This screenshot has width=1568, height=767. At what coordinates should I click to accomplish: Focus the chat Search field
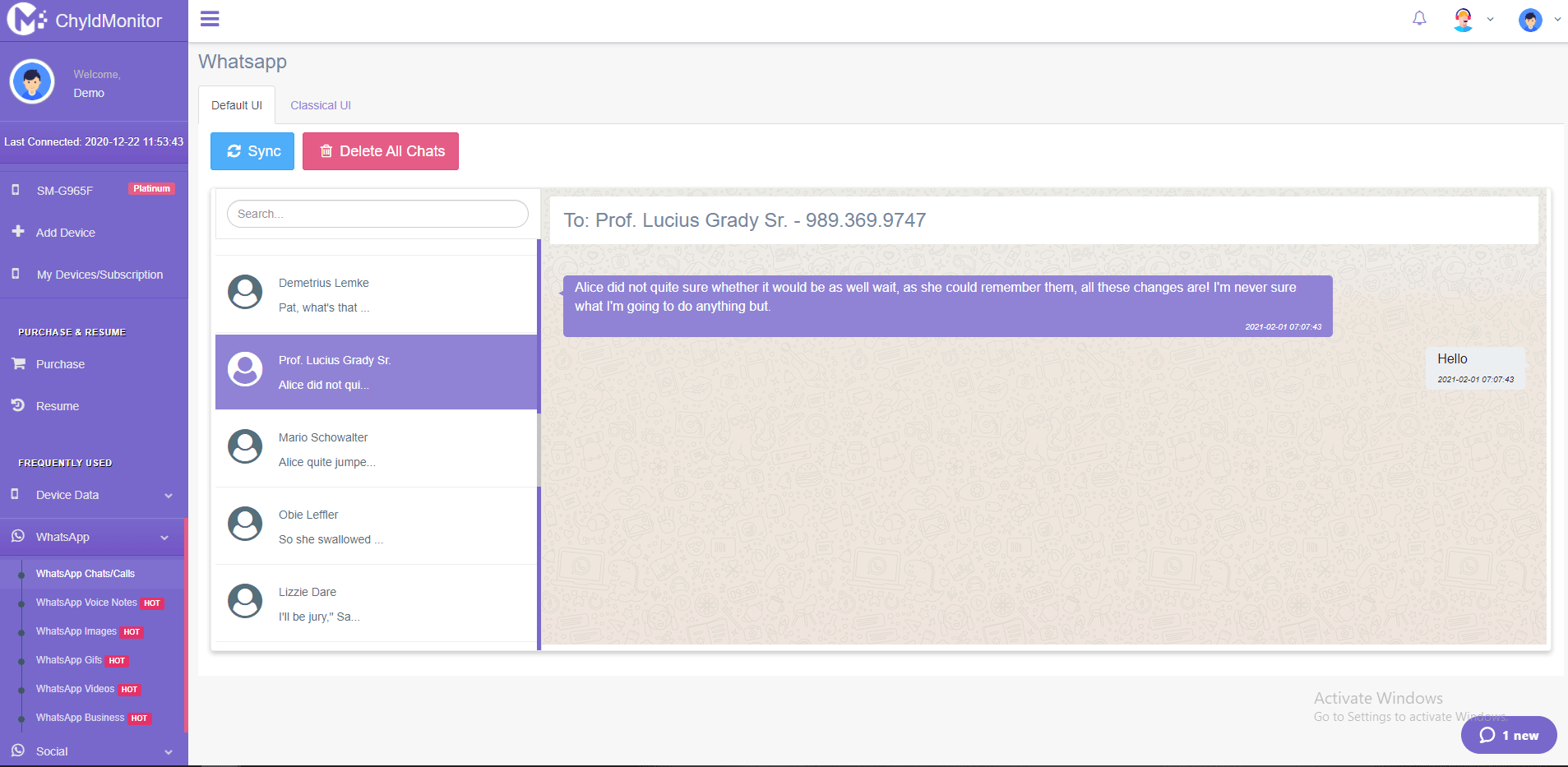[377, 214]
